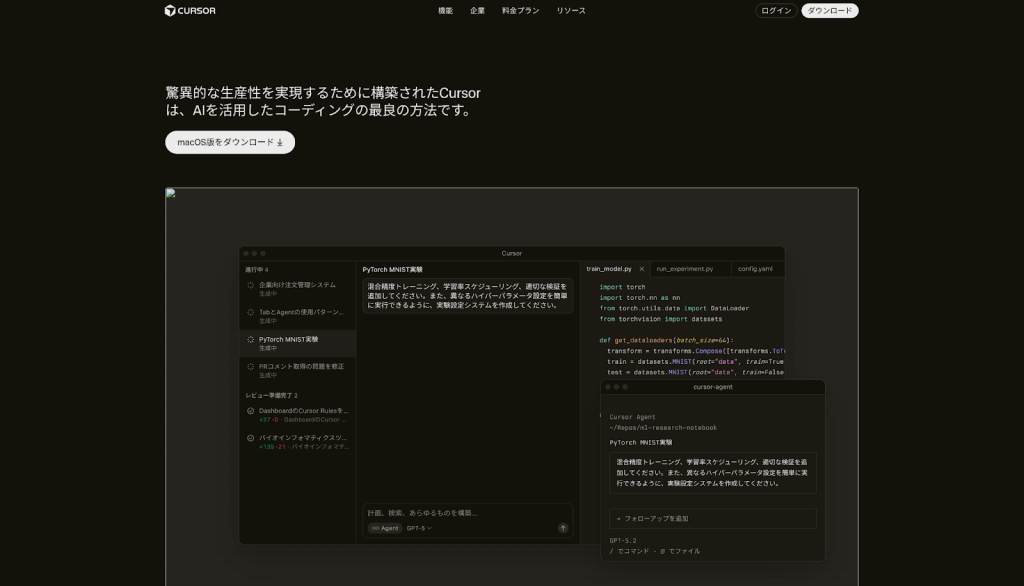Image resolution: width=1024 pixels, height=586 pixels.
Task: Close the train_model.py tab with the X icon
Action: pos(642,269)
